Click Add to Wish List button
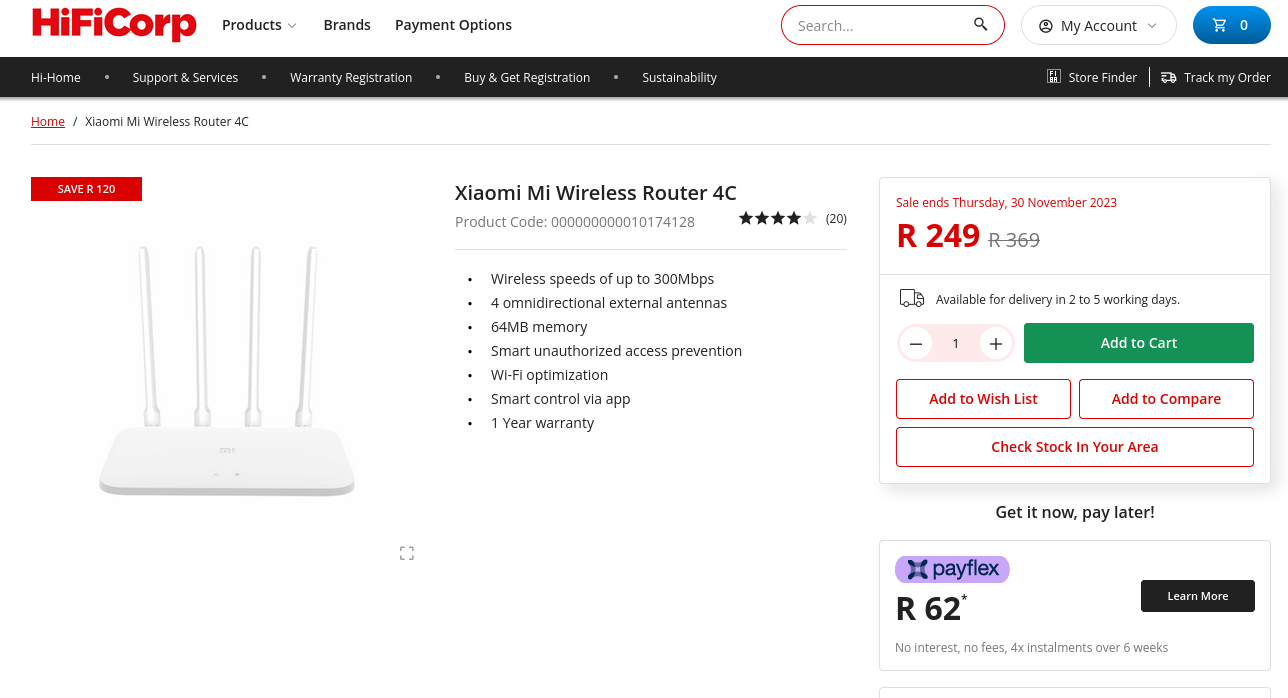The image size is (1288, 698). coord(983,399)
